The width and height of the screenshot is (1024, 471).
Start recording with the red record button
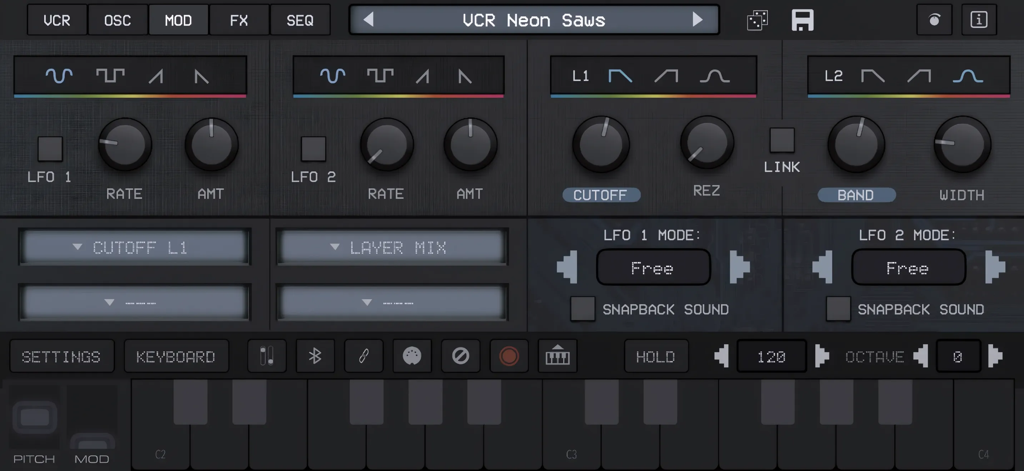click(x=509, y=357)
